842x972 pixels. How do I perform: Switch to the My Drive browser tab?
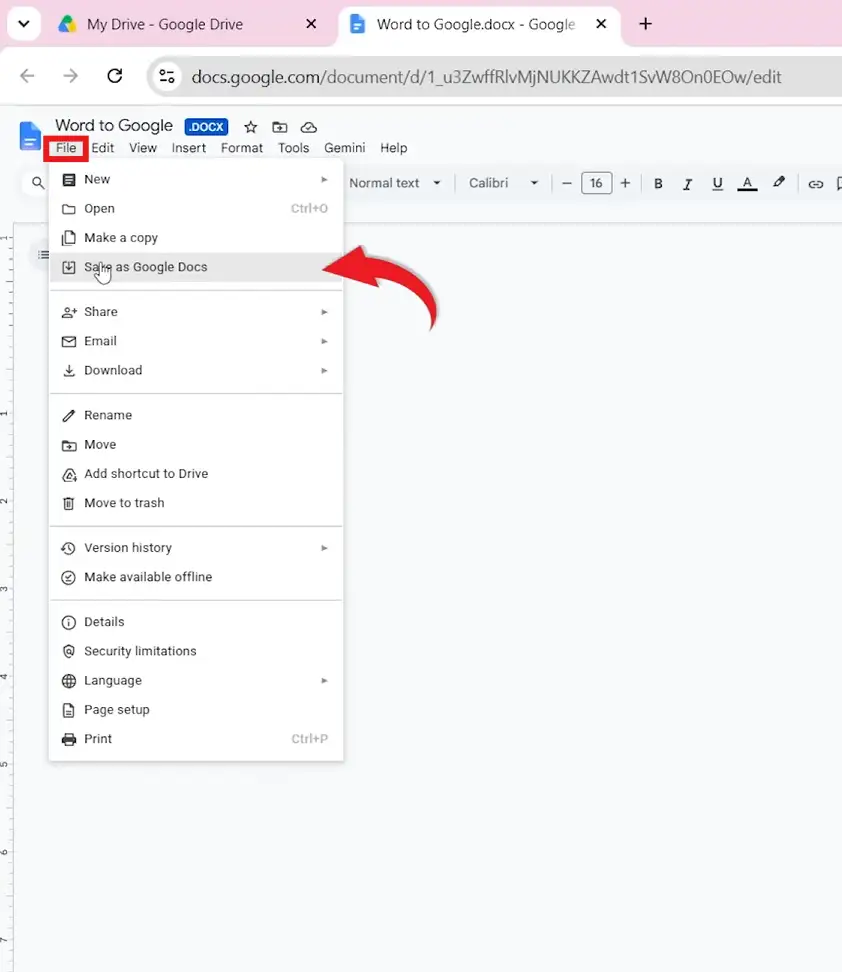coord(164,24)
